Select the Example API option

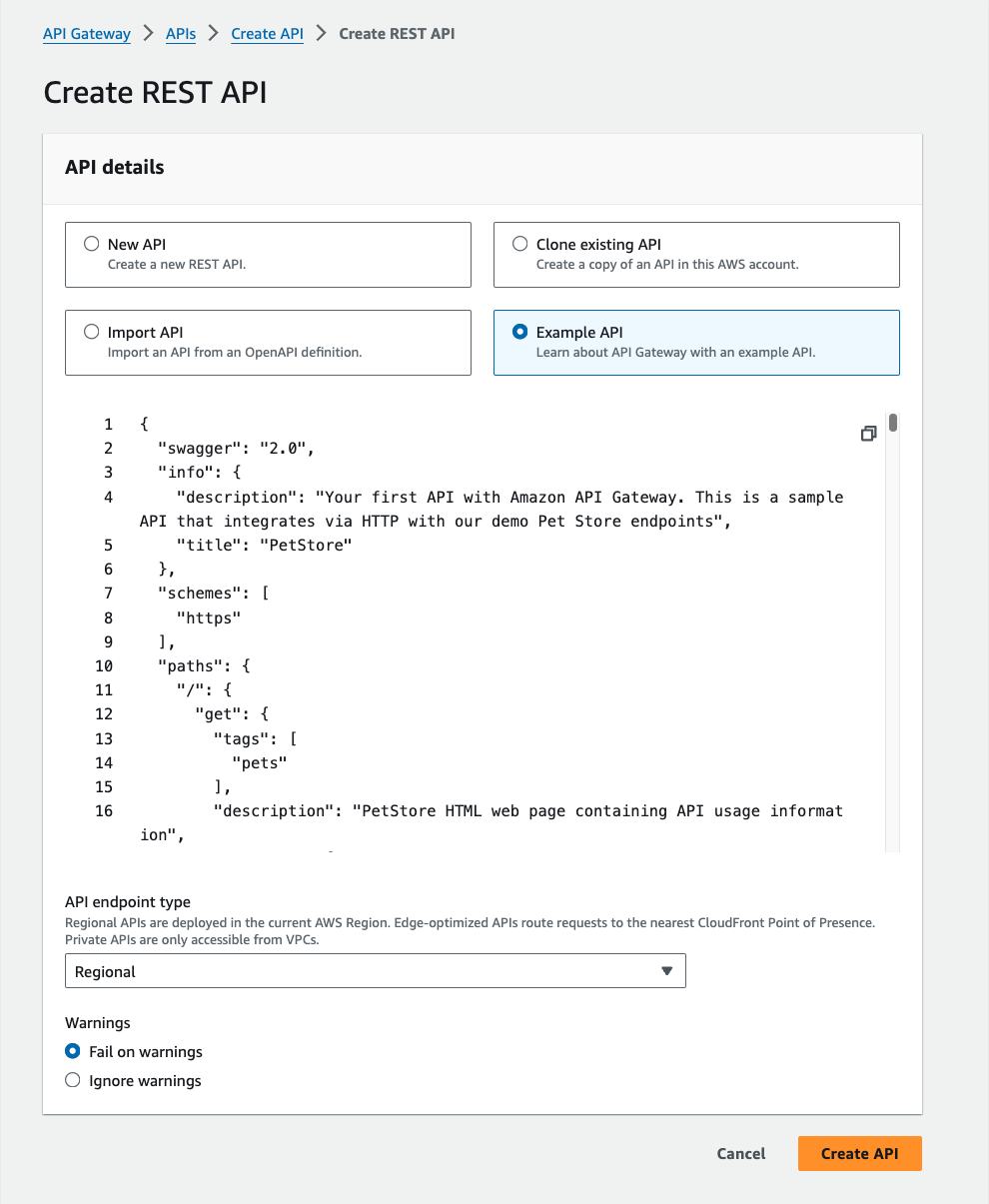tap(519, 331)
